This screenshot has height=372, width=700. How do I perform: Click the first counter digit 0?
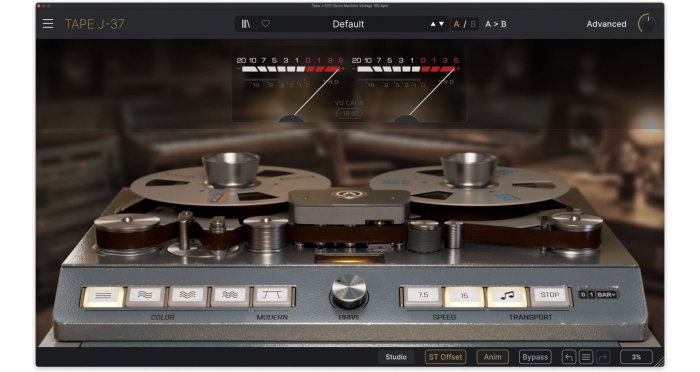pos(583,295)
